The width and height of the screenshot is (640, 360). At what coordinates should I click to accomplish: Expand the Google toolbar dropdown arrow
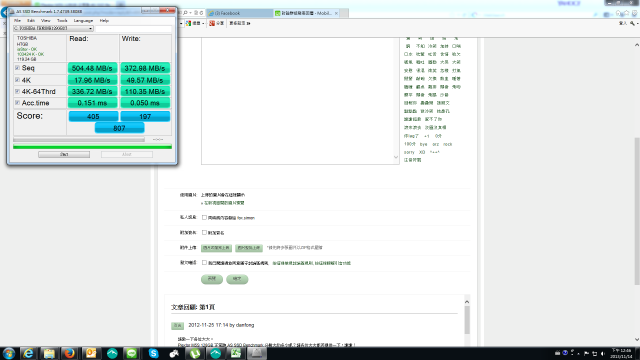(x=203, y=23)
